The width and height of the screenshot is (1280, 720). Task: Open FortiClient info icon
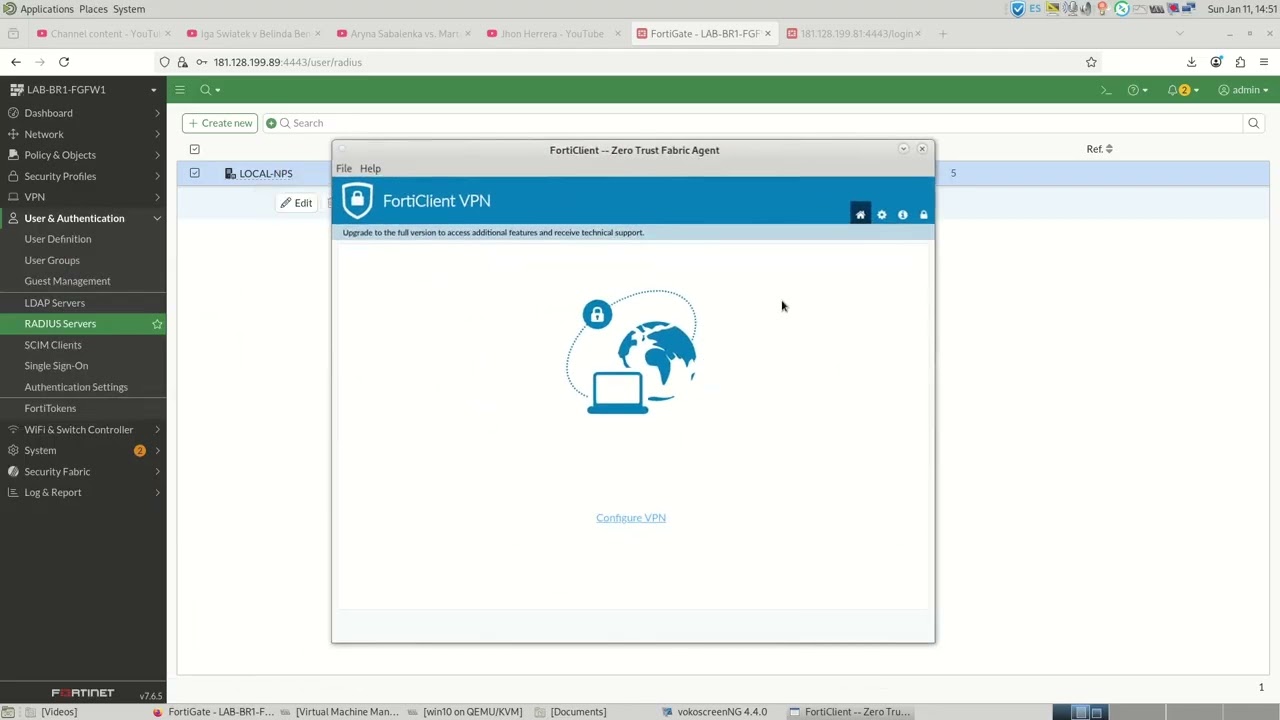click(902, 215)
